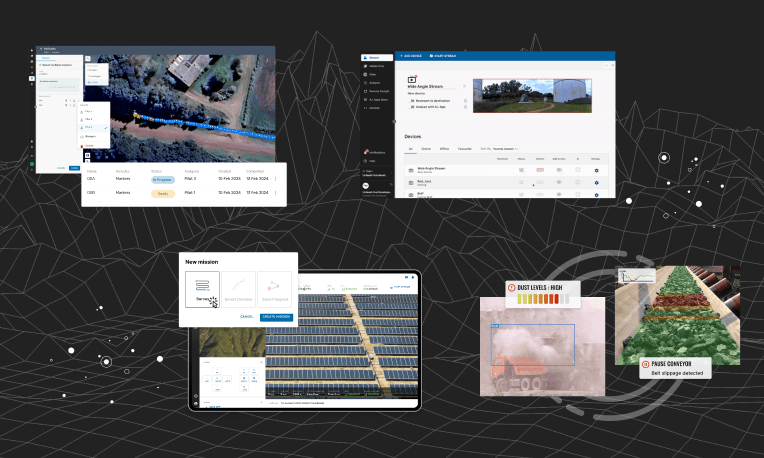Switch to the All devices tab
764x458 pixels.
pos(411,149)
